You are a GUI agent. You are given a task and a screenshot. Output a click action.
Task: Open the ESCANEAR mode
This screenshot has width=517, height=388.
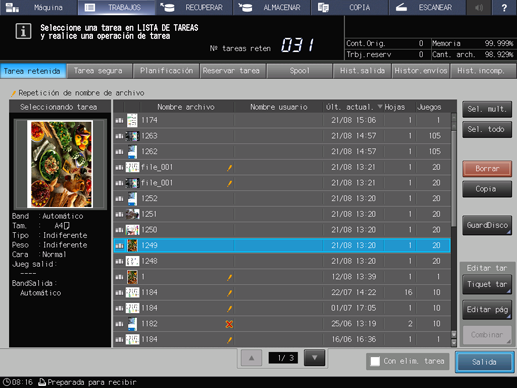point(427,7)
